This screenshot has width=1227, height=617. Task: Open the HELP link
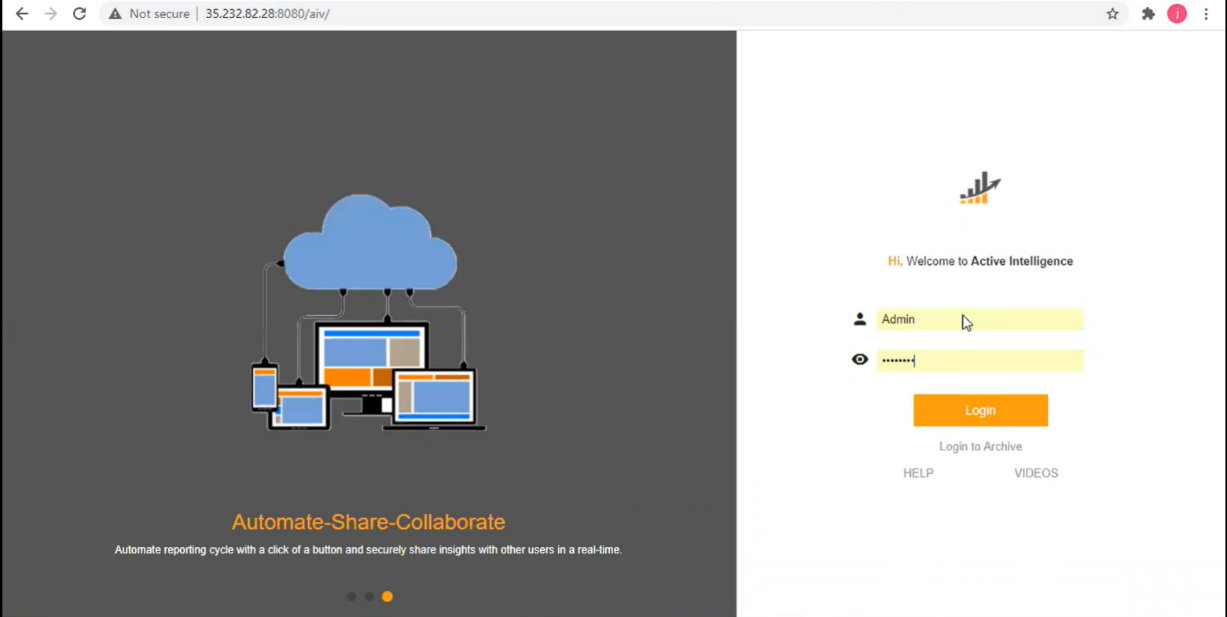tap(918, 473)
